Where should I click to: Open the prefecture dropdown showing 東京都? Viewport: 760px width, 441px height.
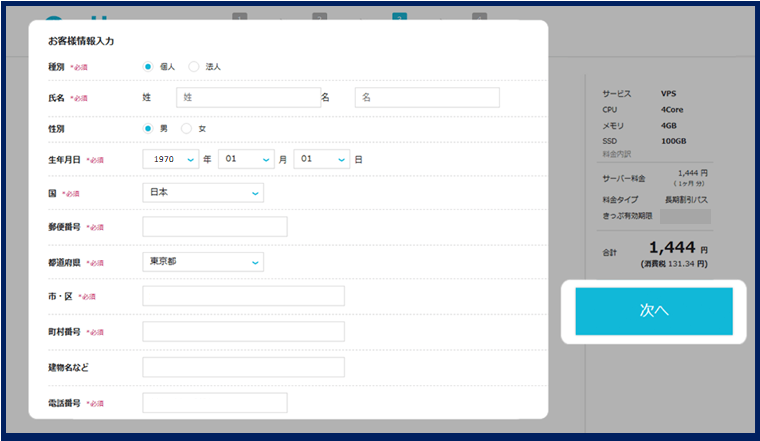coord(203,262)
